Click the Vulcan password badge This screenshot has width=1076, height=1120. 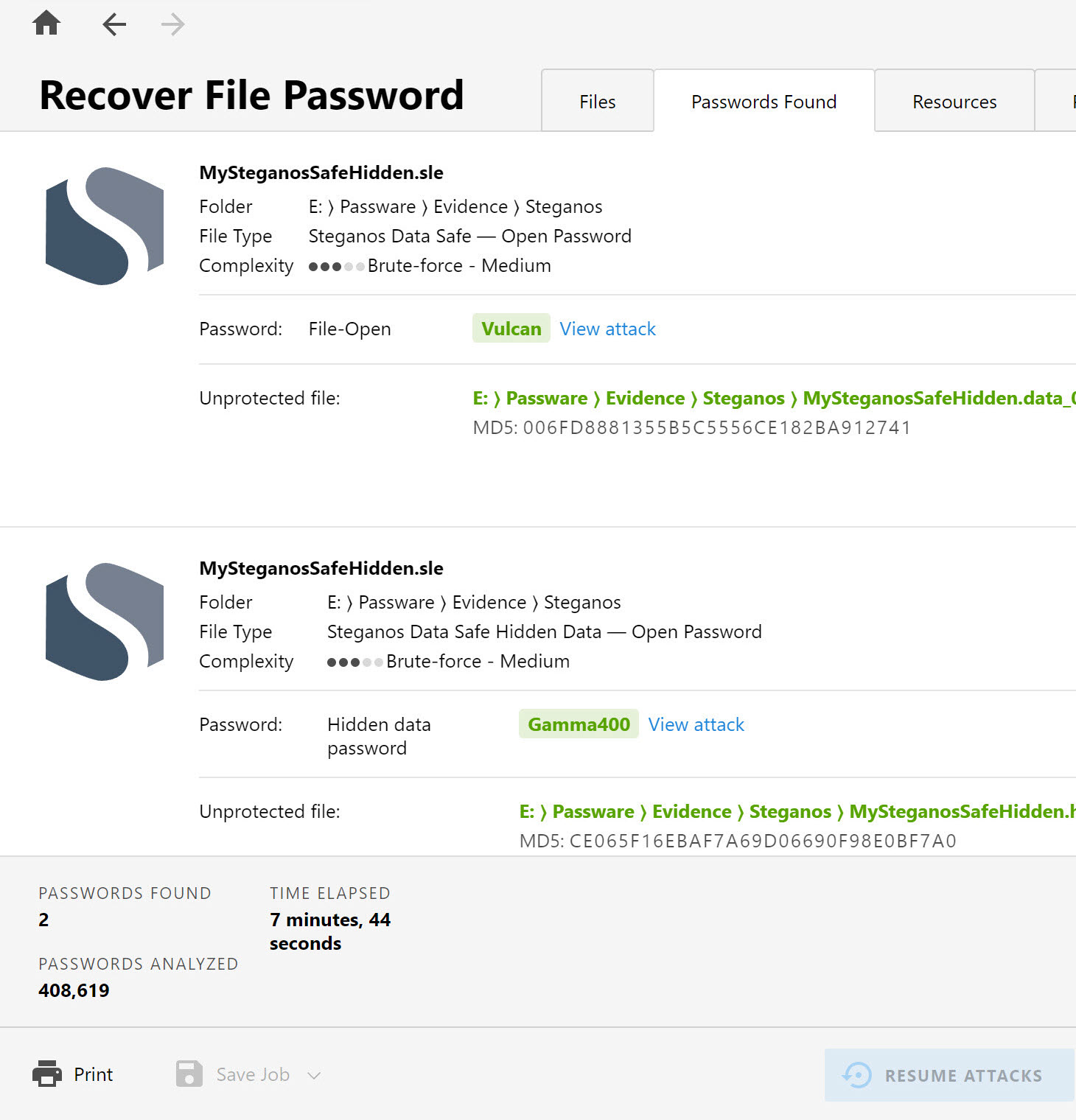pos(511,329)
